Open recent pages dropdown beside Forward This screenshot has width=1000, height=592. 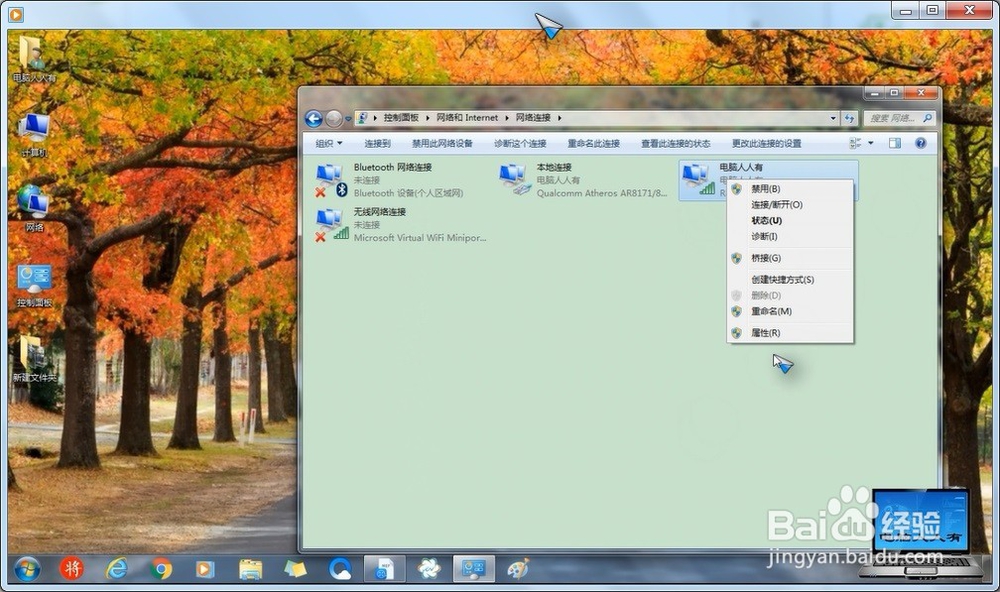coord(348,119)
